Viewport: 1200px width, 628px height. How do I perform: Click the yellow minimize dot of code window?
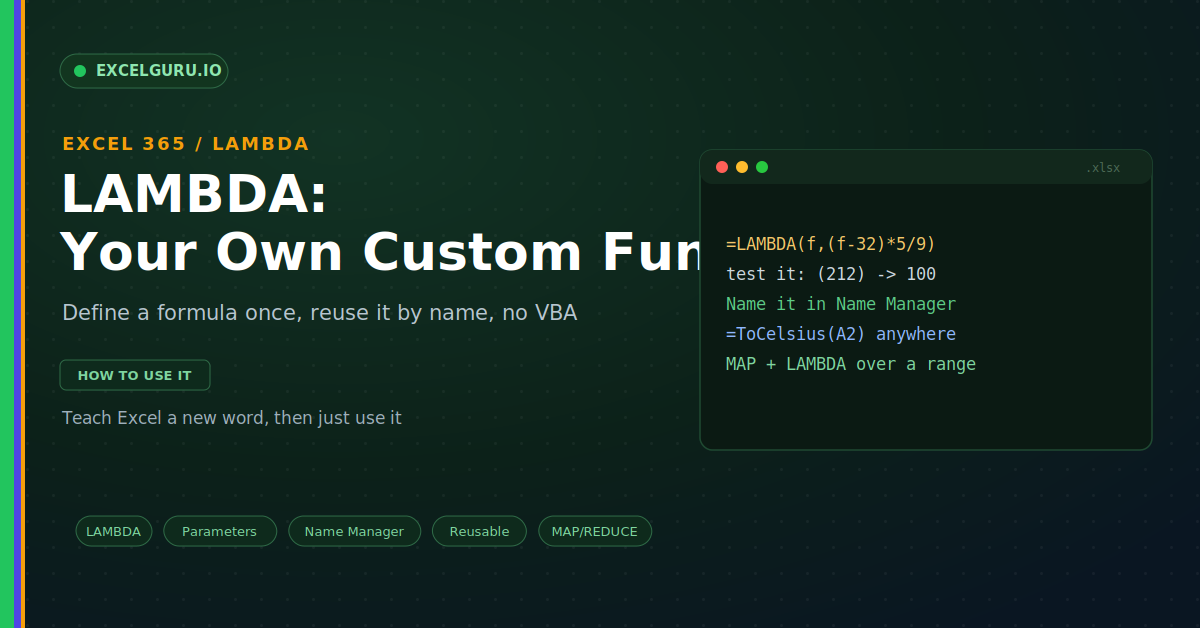(742, 167)
